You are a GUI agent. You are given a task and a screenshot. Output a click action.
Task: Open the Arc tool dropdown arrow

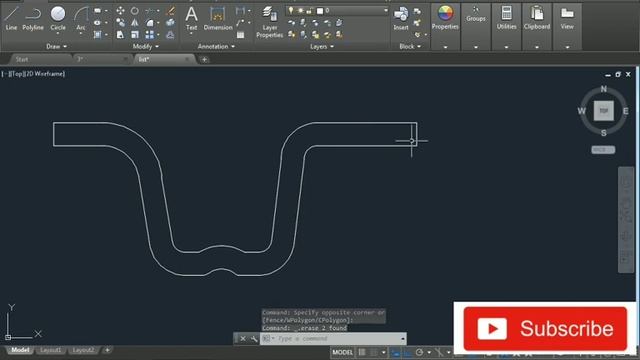(x=81, y=34)
